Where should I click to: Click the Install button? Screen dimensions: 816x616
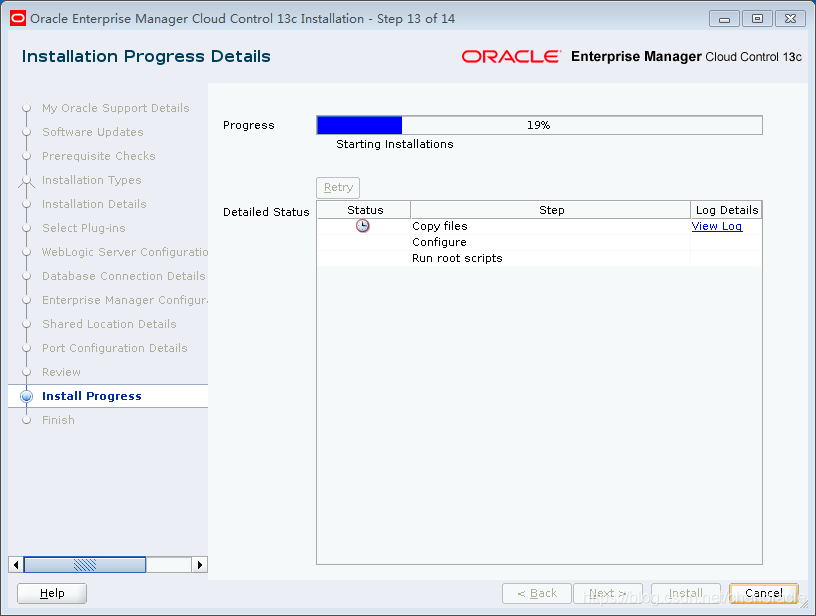pyautogui.click(x=686, y=593)
